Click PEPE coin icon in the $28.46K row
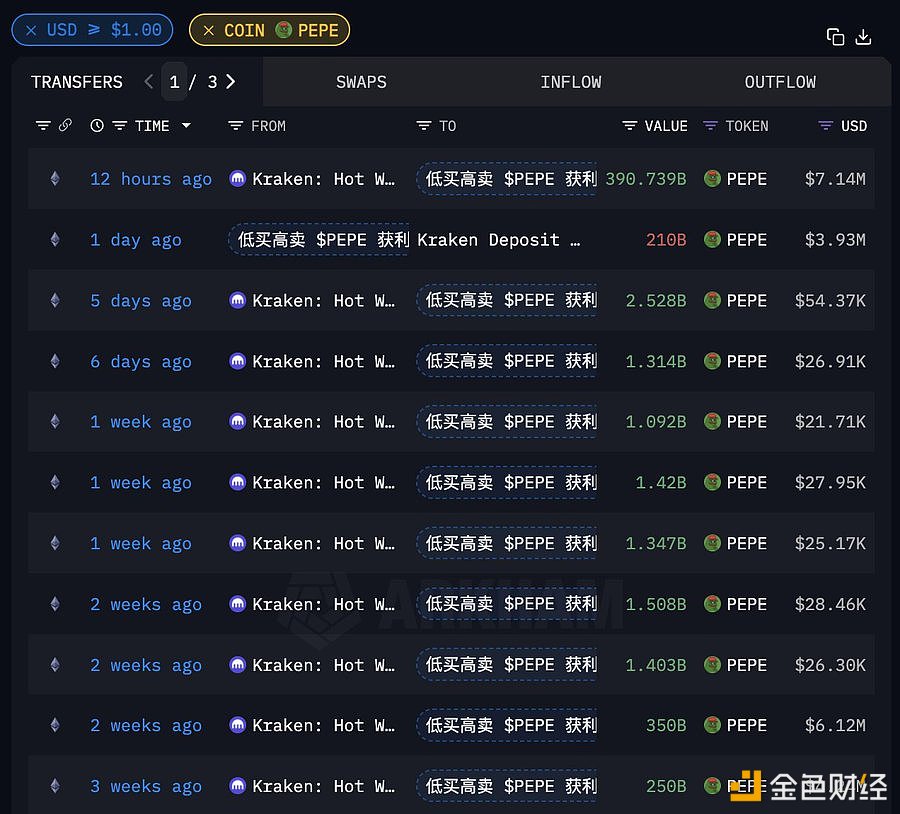This screenshot has height=814, width=900. pyautogui.click(x=712, y=604)
